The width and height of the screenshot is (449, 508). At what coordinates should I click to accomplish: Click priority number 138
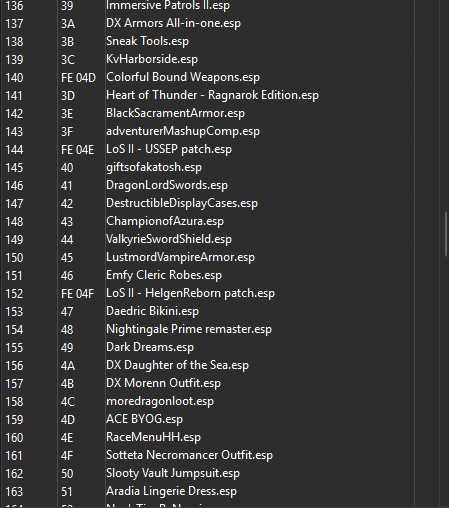pyautogui.click(x=14, y=42)
